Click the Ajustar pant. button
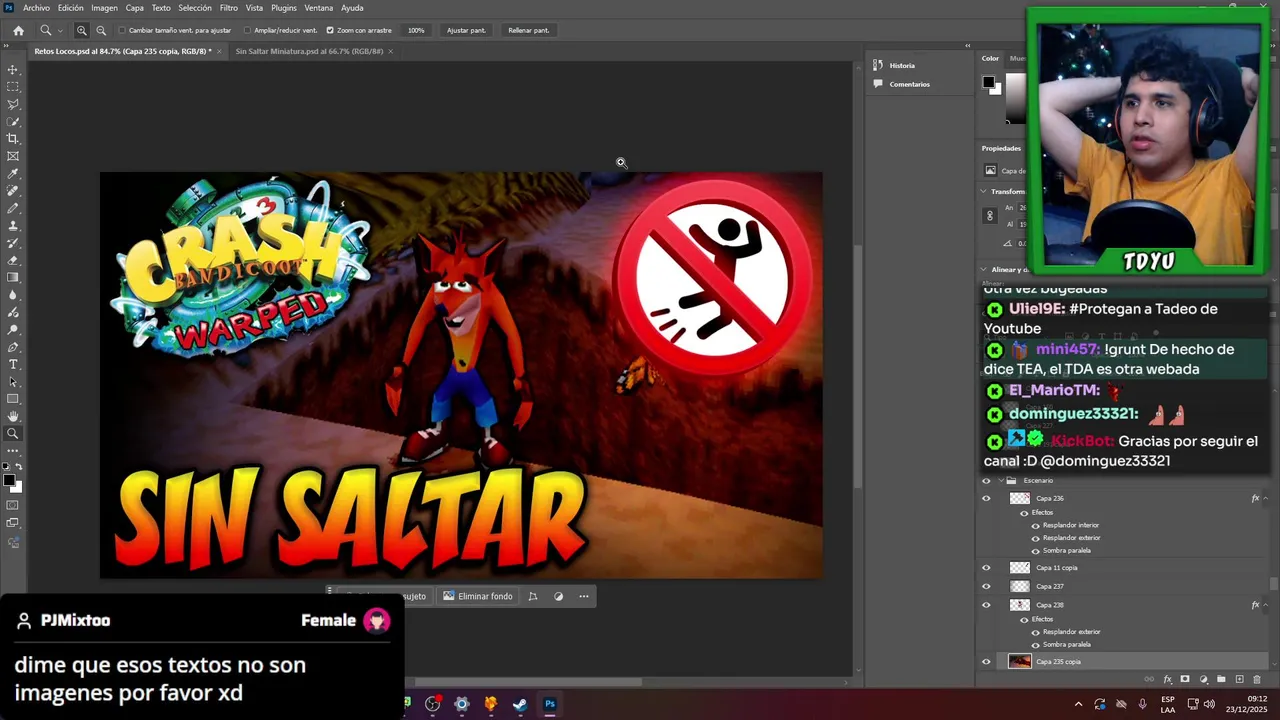 coord(466,30)
